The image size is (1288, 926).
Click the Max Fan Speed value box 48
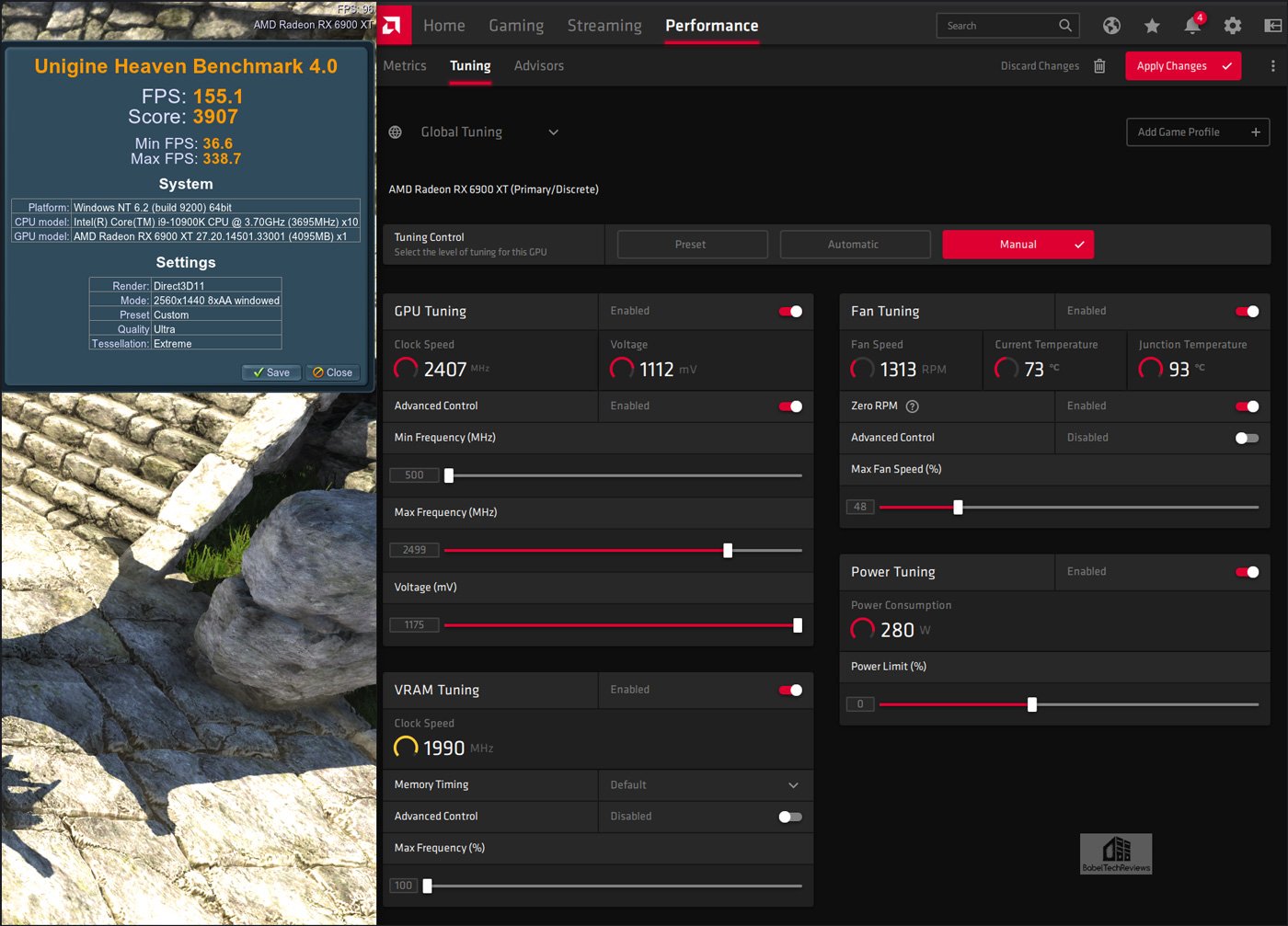pos(860,507)
